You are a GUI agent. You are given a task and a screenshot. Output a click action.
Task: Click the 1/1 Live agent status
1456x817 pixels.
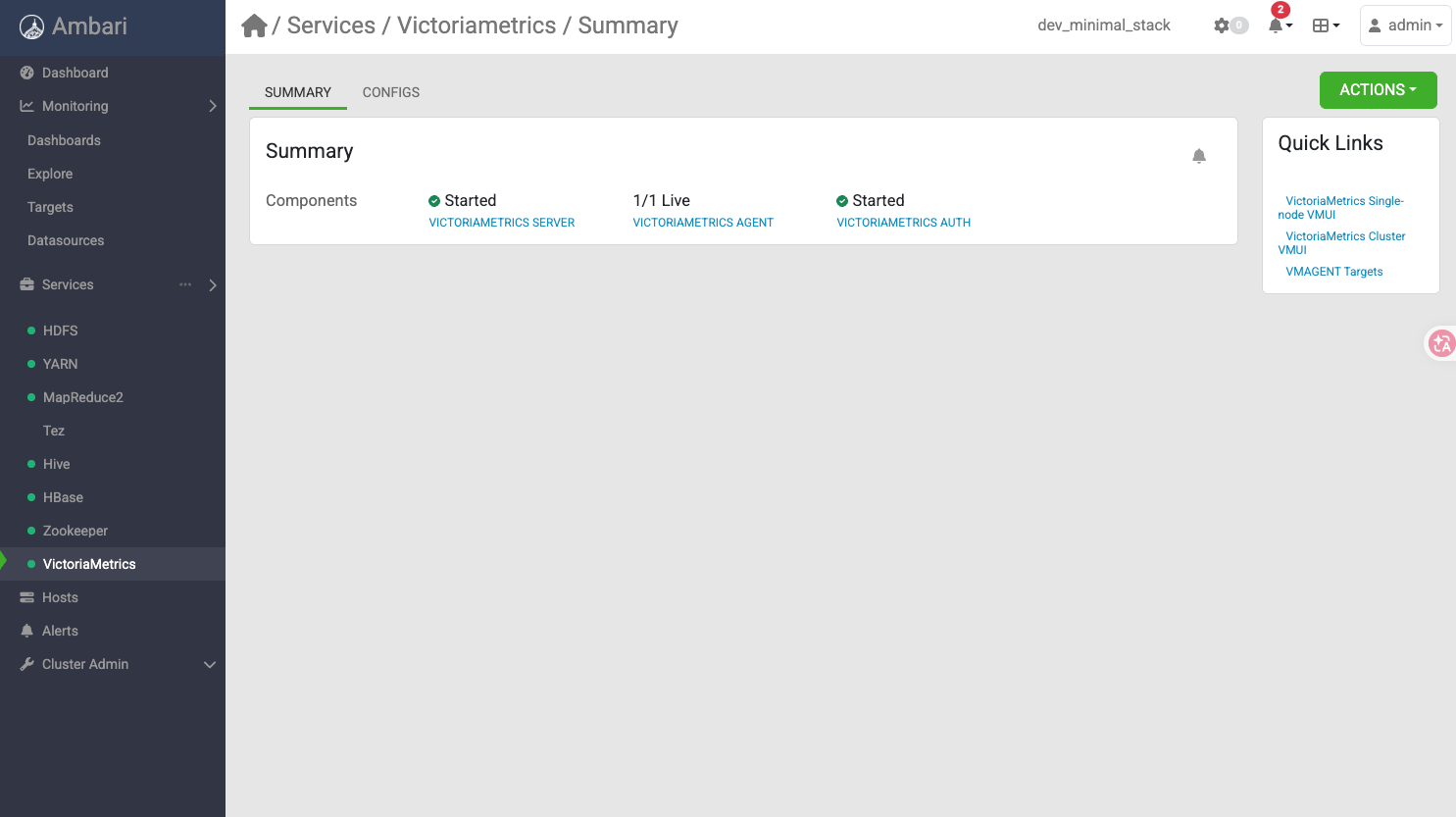(662, 200)
